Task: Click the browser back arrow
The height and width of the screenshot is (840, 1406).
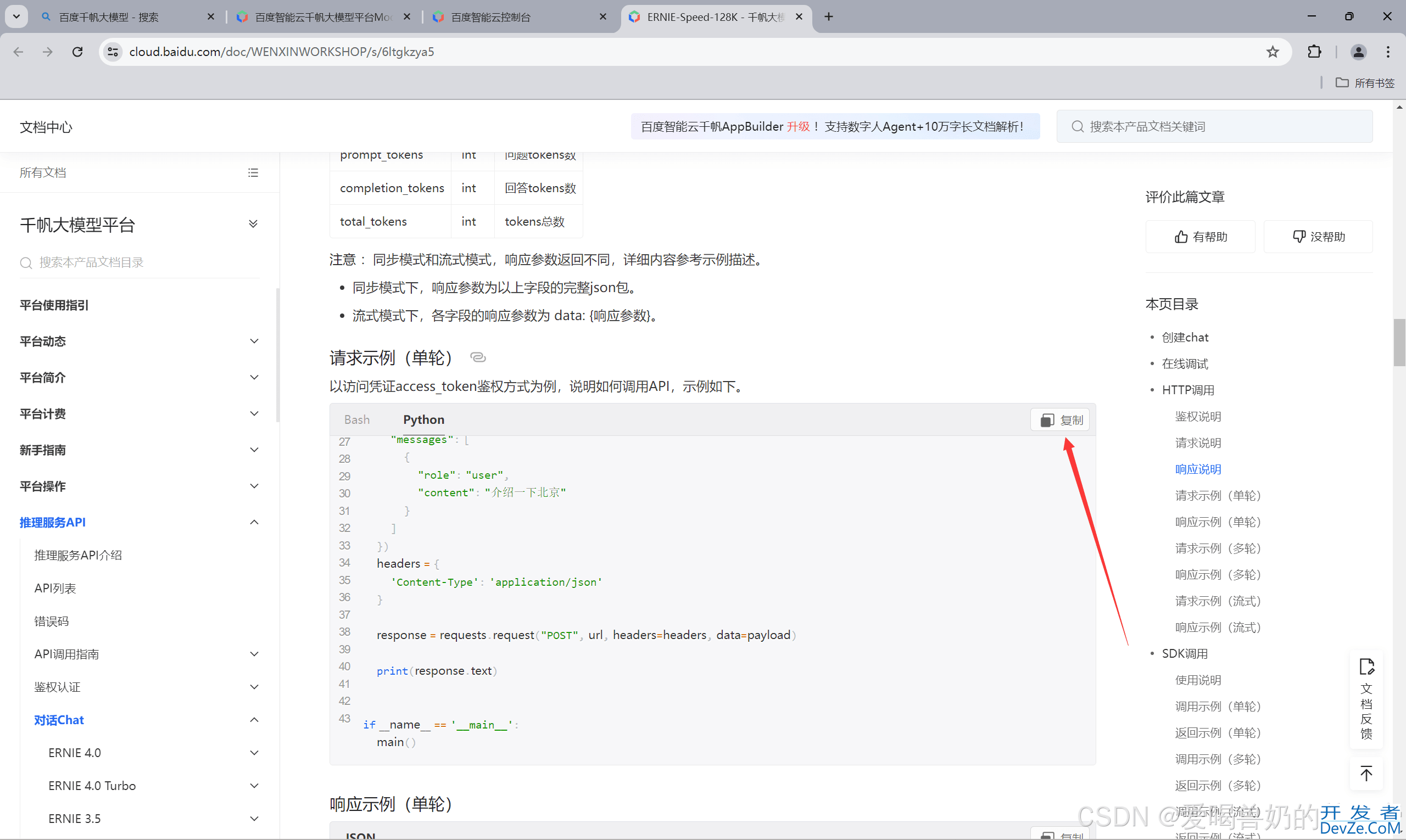Action: [18, 52]
